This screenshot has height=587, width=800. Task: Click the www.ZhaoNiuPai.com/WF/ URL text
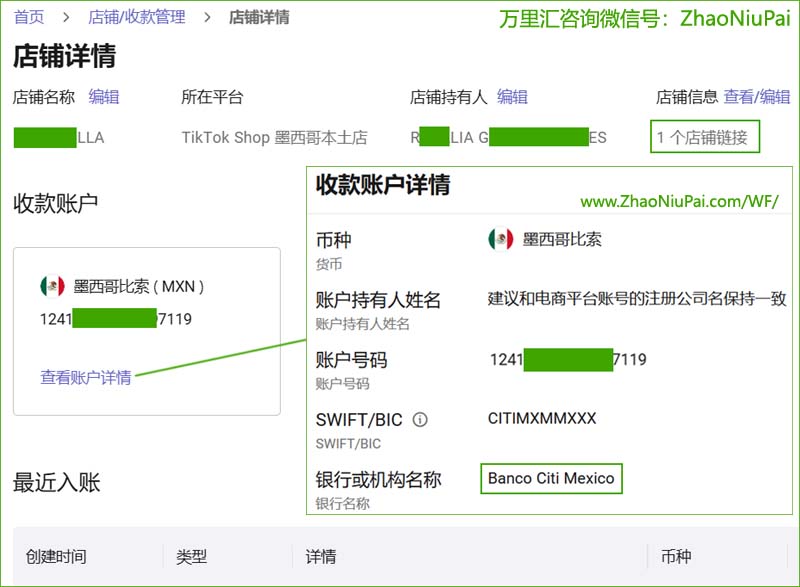tap(679, 201)
